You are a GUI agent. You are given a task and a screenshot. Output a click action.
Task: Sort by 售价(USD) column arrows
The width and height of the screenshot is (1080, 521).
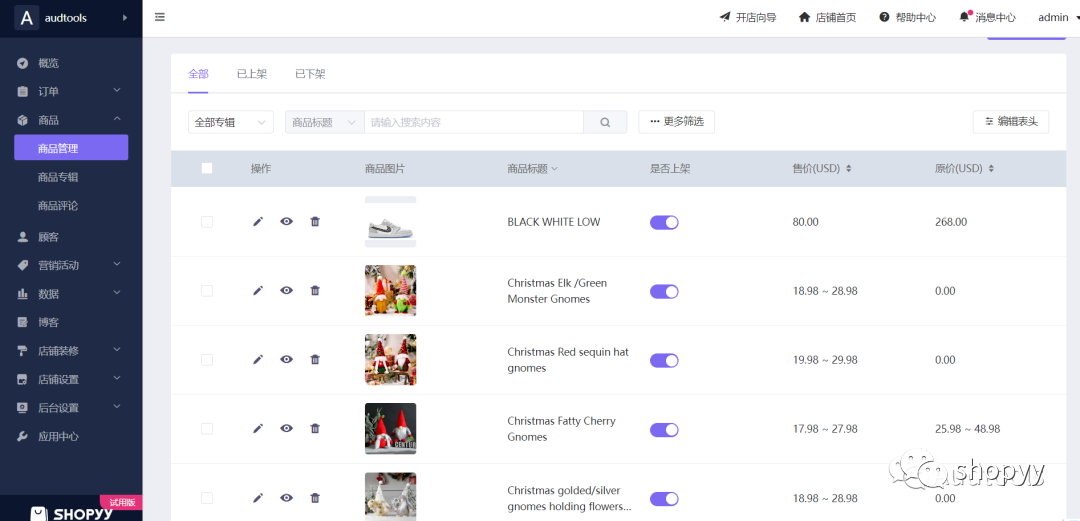(849, 168)
